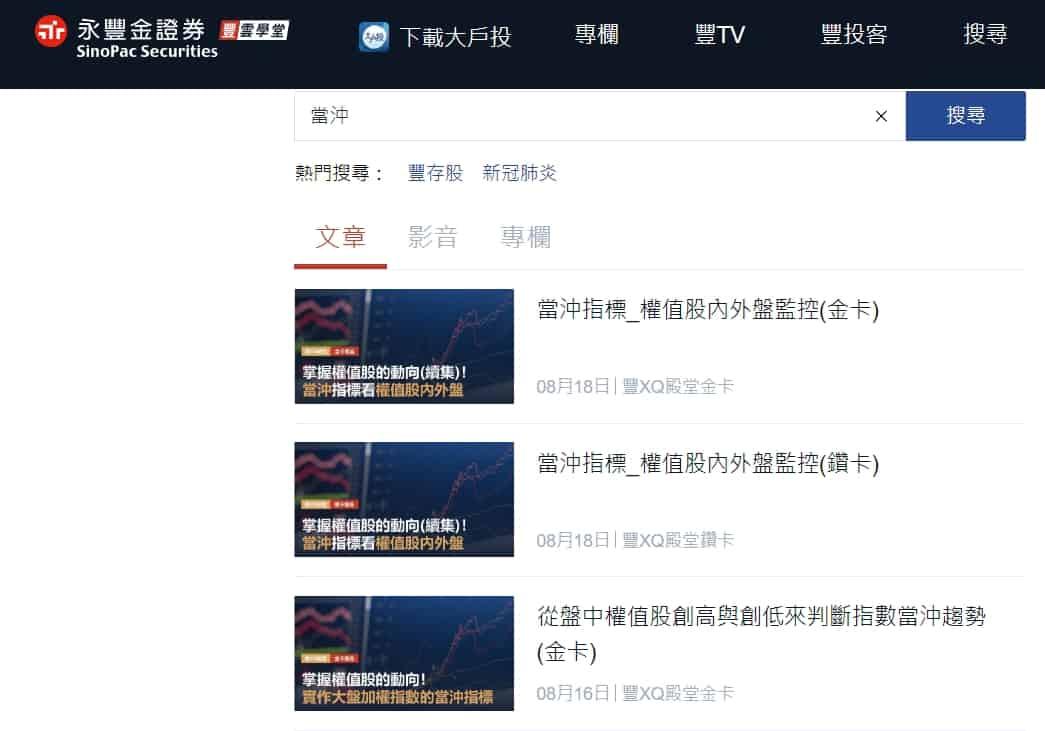1045x731 pixels.
Task: Open thumbnail of 鑽卡 article
Action: tap(404, 499)
